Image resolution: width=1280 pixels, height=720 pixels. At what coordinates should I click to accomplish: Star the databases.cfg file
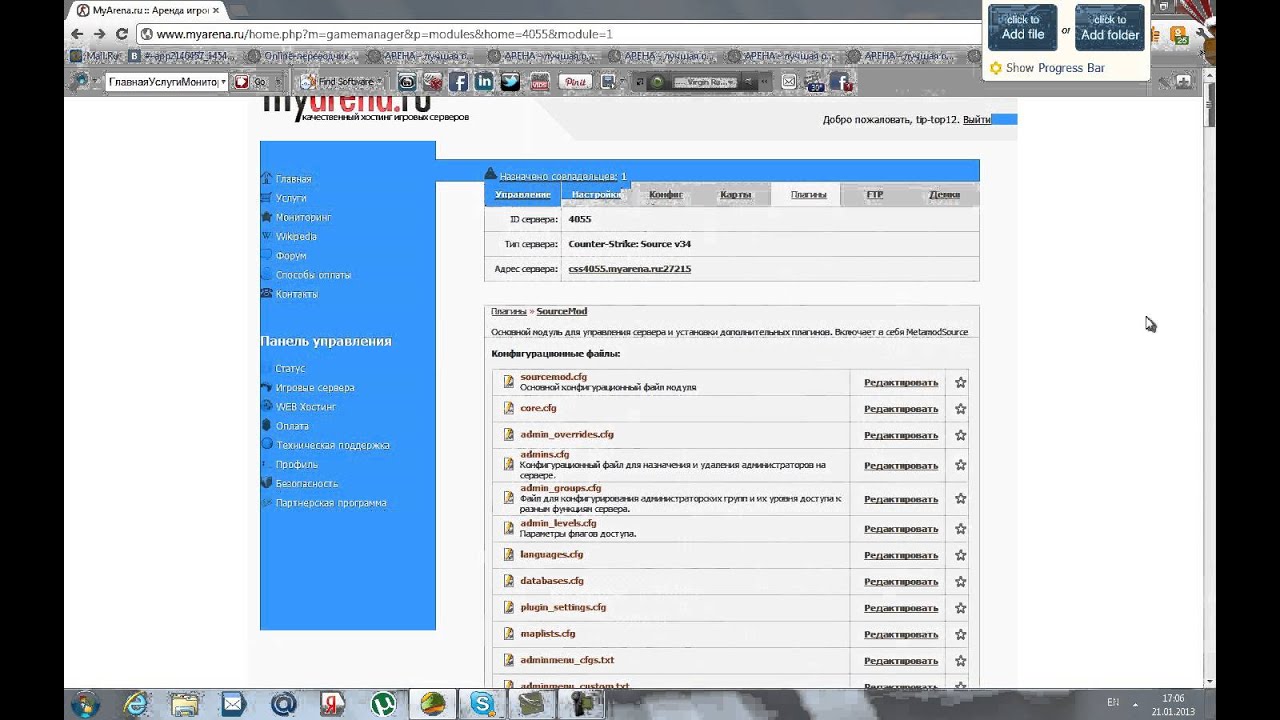point(960,582)
